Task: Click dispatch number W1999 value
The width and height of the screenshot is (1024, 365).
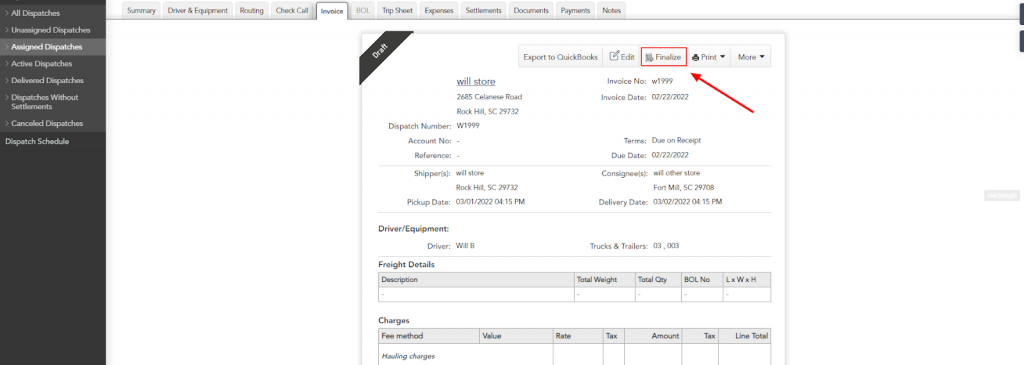Action: (468, 126)
